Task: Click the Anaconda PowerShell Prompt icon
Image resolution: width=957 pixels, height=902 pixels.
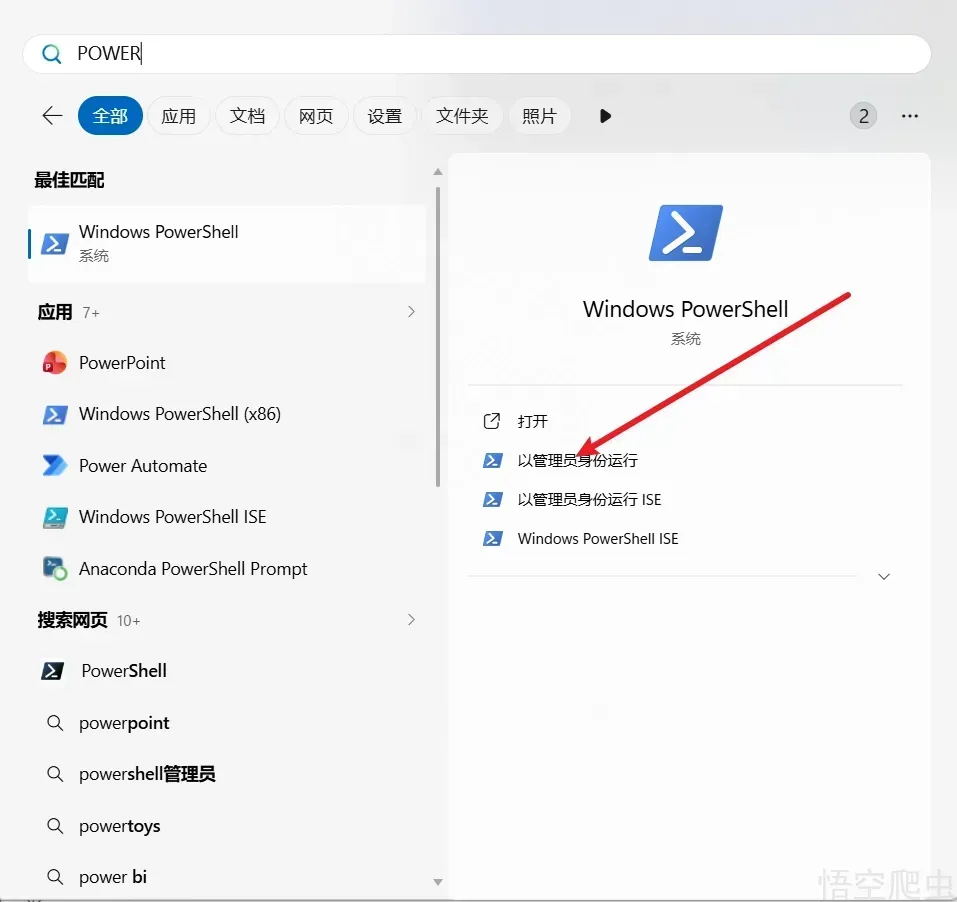Action: (x=54, y=568)
